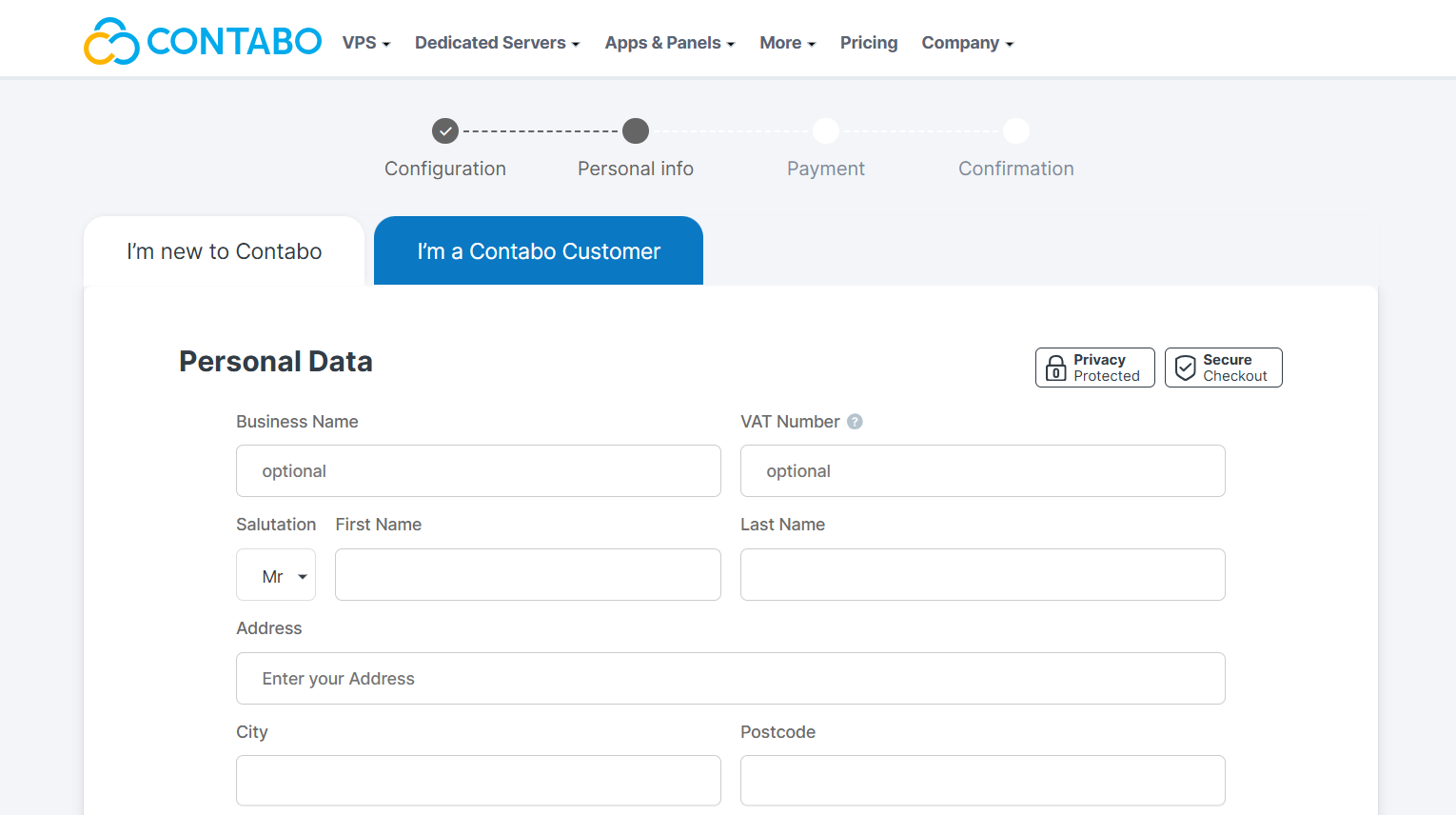Click the VAT Number help icon
Viewport: 1456px width, 815px height.
pyautogui.click(x=855, y=422)
